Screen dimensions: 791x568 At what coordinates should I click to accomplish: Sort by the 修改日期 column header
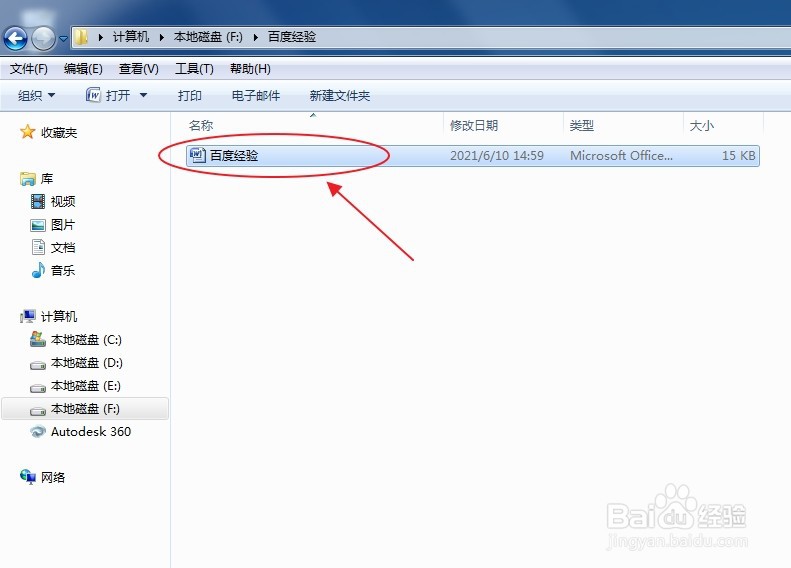(x=474, y=126)
